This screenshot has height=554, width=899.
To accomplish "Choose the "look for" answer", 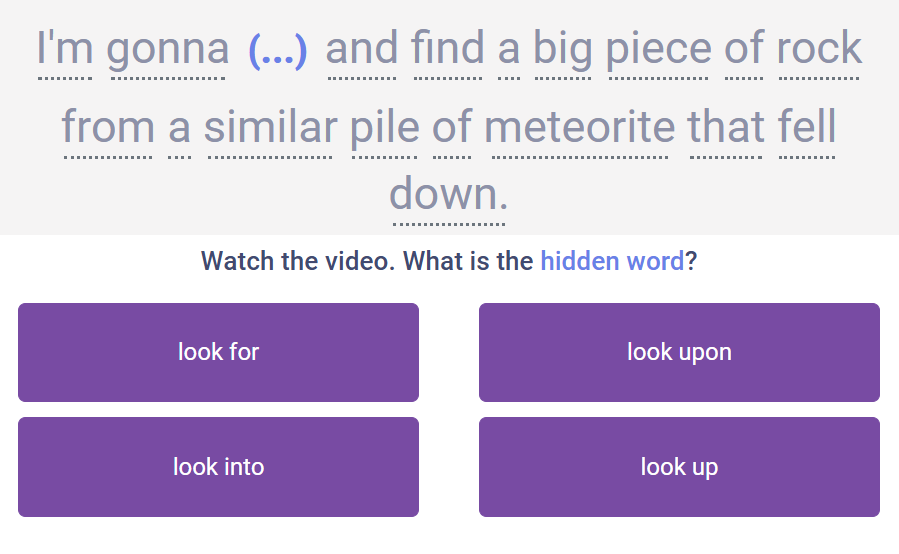I will pos(218,352).
